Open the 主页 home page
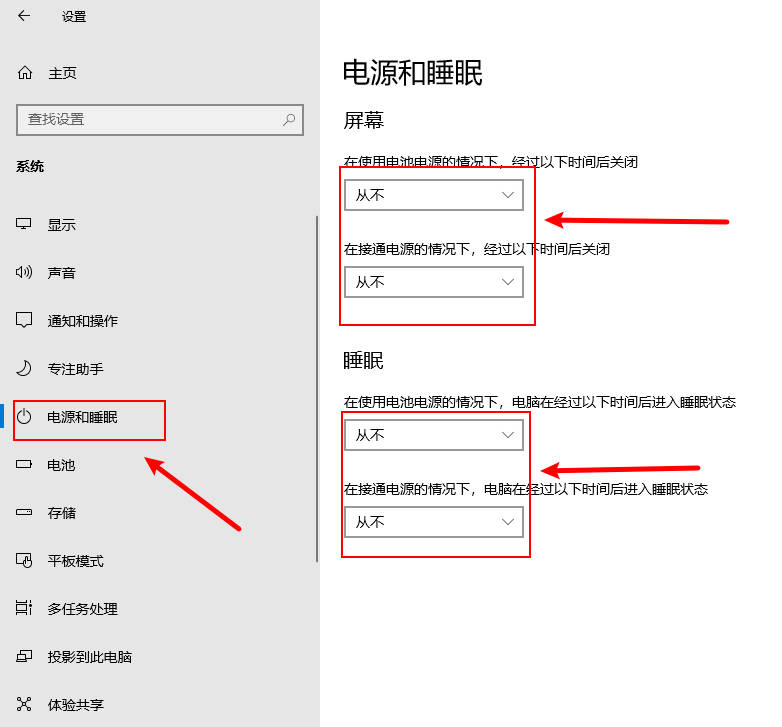Screen dimensions: 782x727 [x=62, y=73]
